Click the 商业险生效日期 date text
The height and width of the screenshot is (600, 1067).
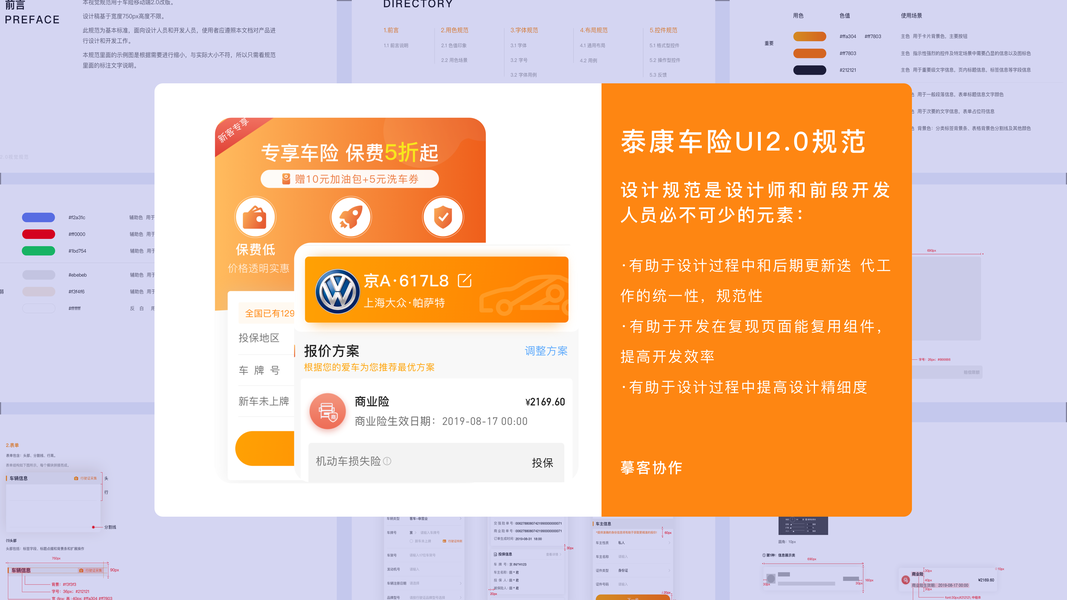(x=441, y=421)
